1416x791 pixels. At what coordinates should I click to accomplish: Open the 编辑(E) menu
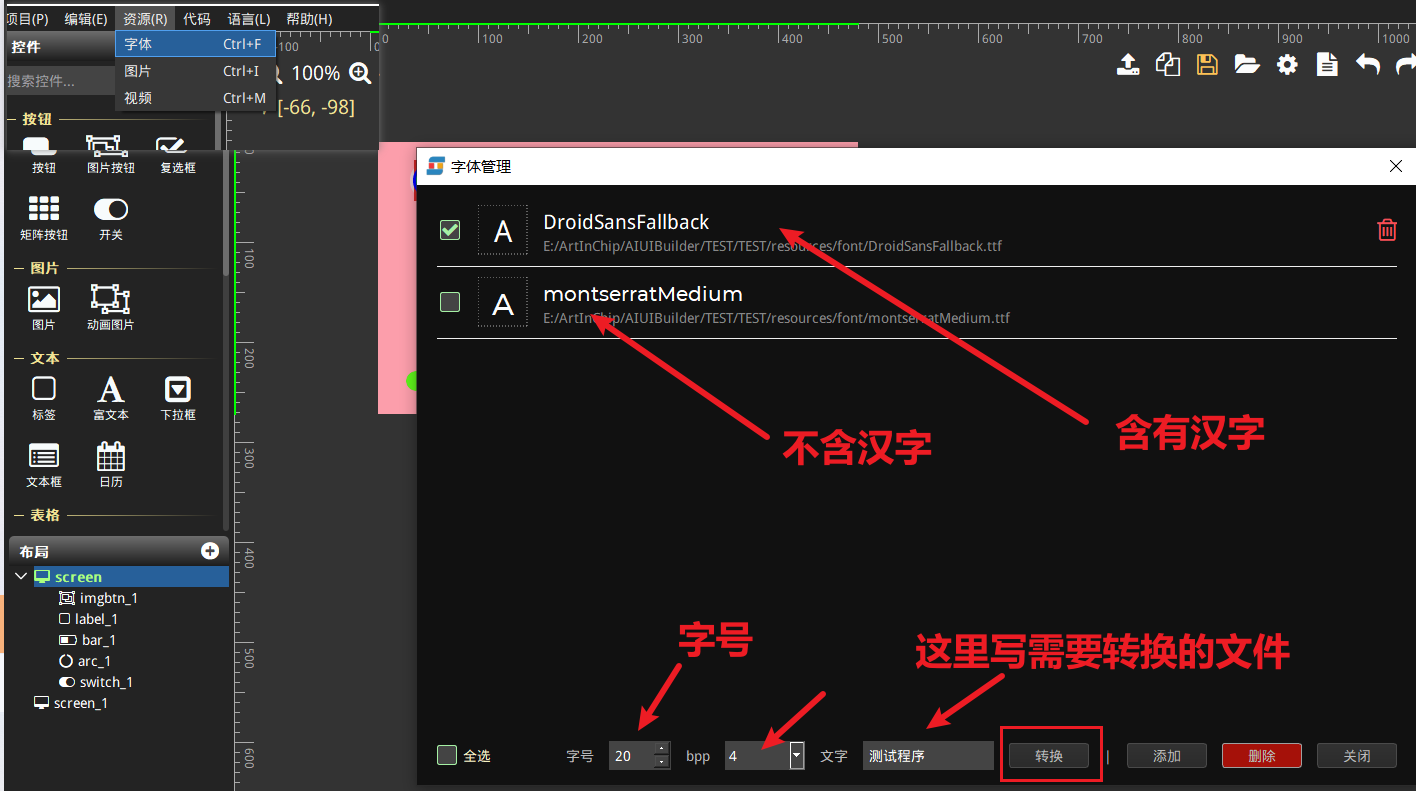86,18
